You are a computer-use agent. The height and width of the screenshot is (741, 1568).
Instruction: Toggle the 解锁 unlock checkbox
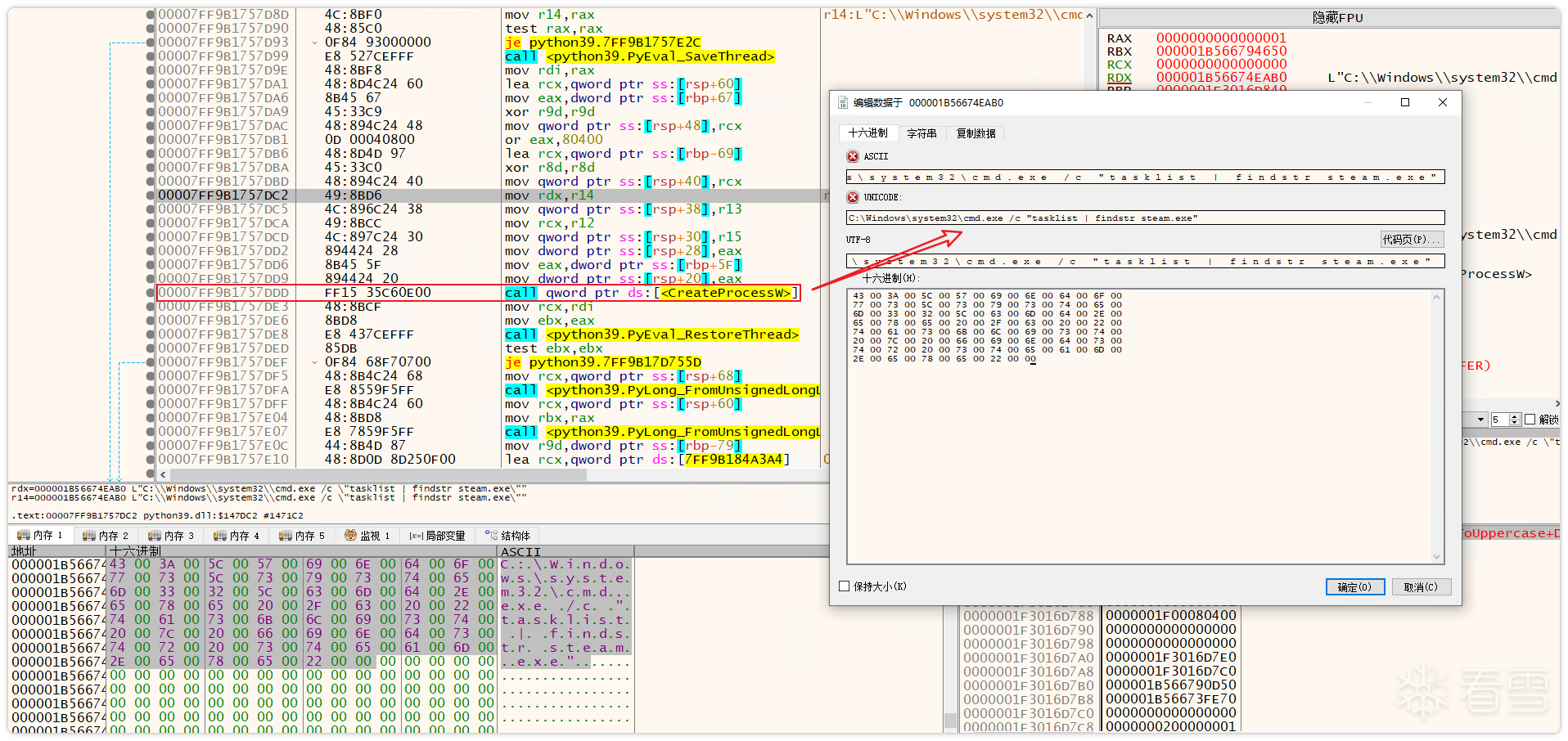pyautogui.click(x=1530, y=420)
